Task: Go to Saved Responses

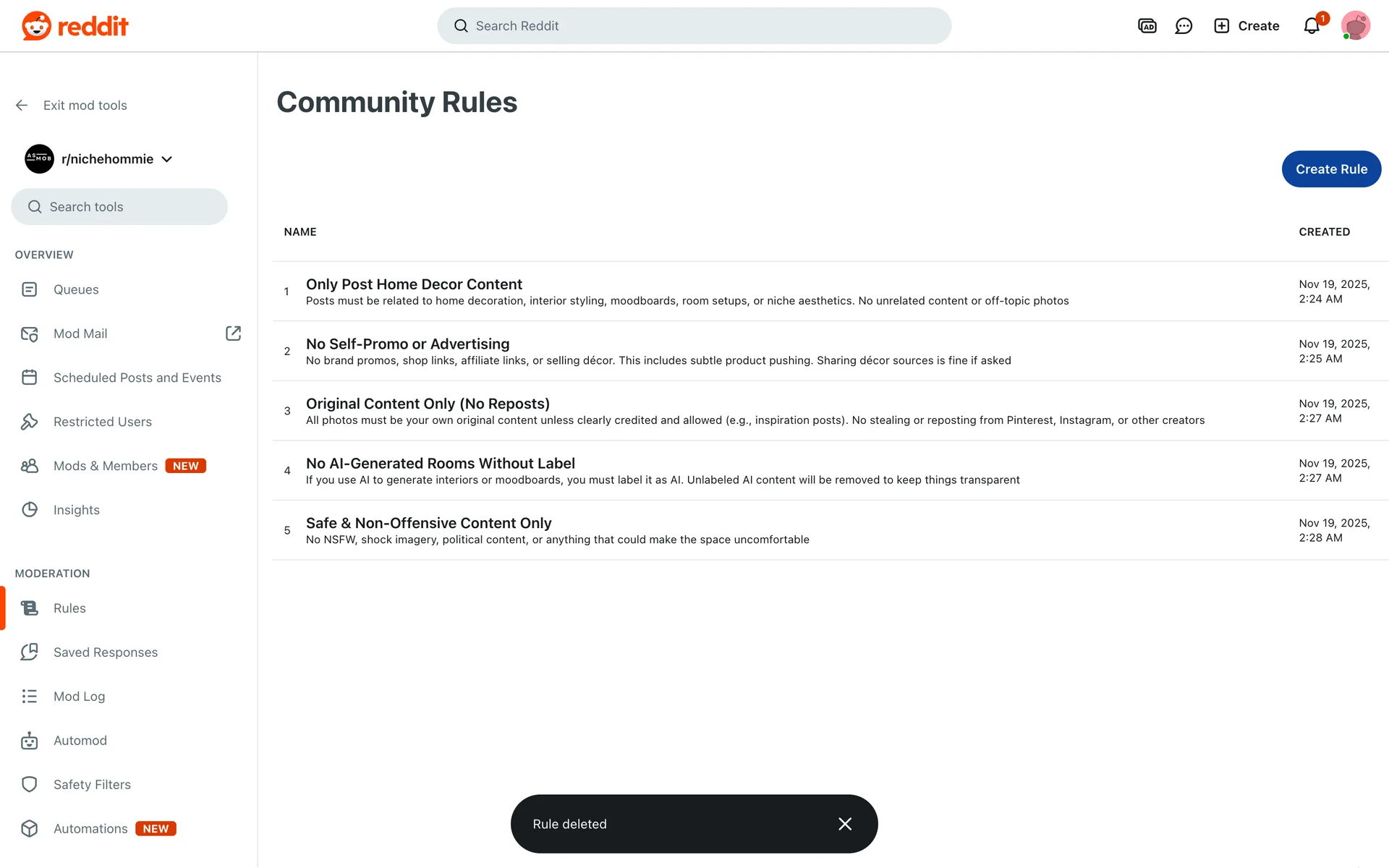Action: 105,652
